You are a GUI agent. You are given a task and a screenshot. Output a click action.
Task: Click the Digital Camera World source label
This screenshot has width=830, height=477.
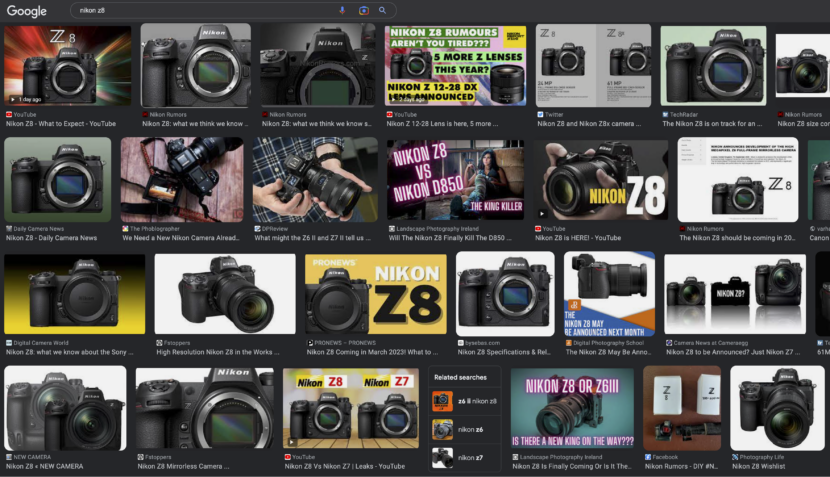[41, 343]
